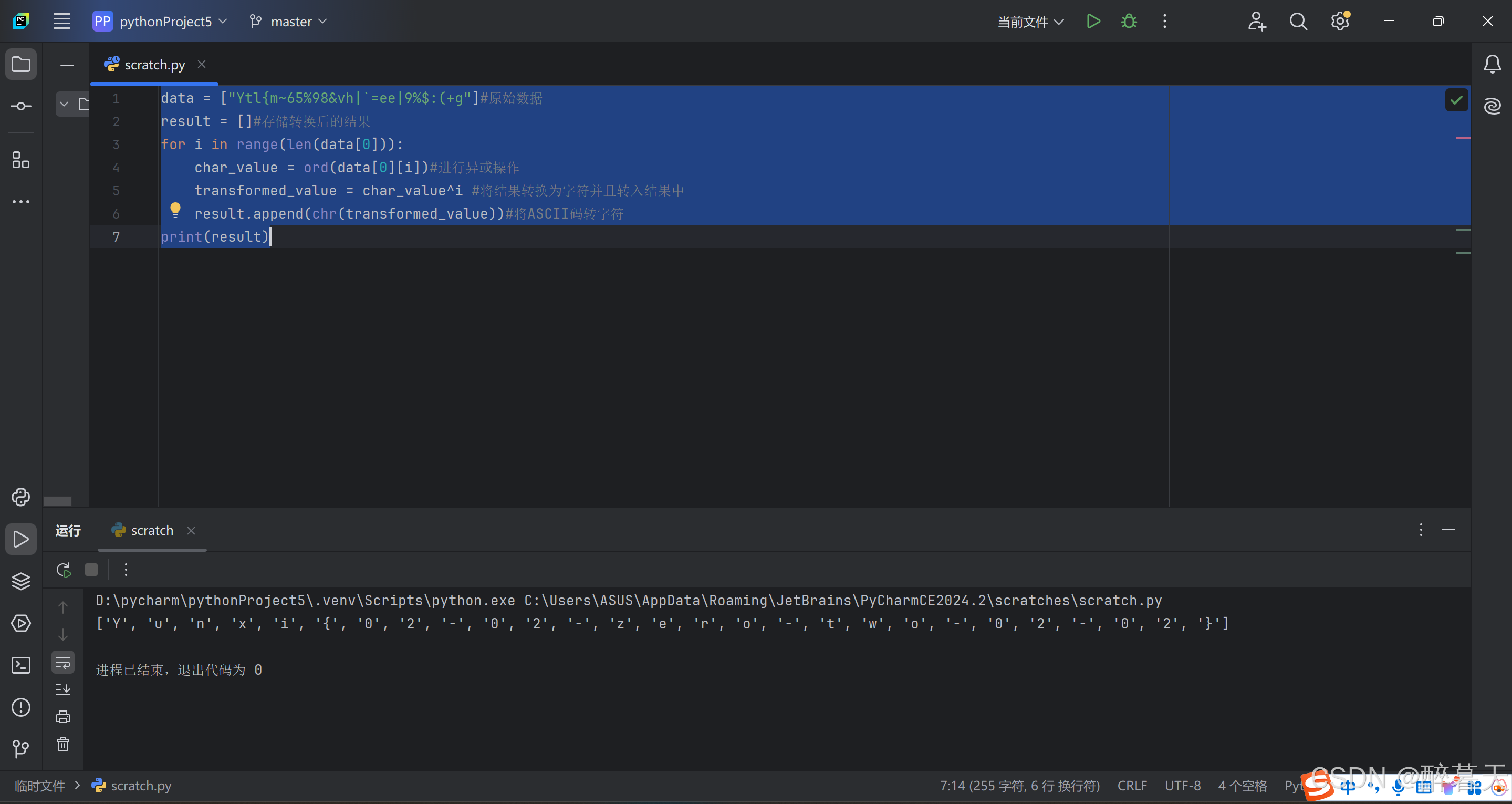This screenshot has height=804, width=1512.
Task: Open the Problems tool window icon
Action: click(20, 707)
